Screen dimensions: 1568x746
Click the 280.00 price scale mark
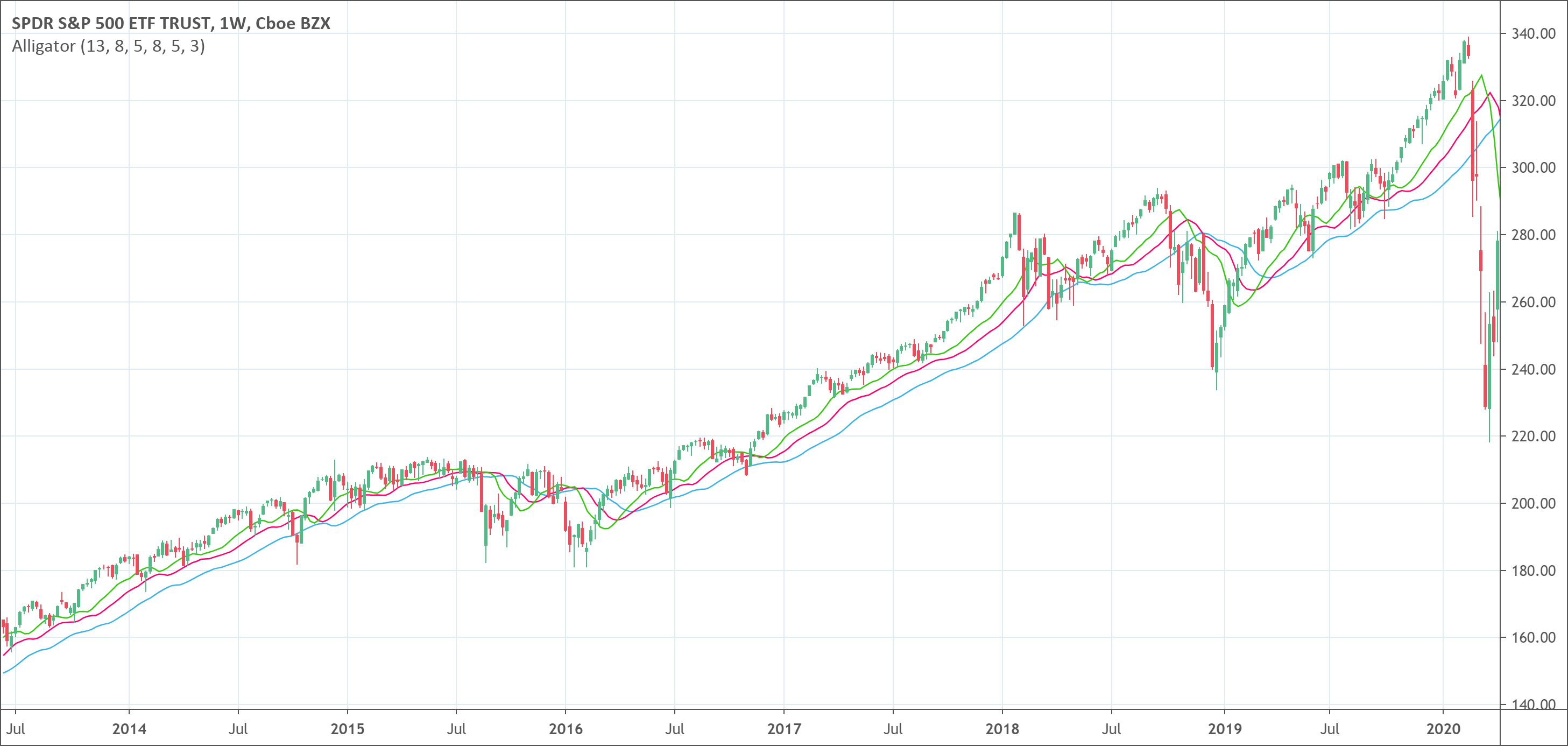[x=1534, y=235]
